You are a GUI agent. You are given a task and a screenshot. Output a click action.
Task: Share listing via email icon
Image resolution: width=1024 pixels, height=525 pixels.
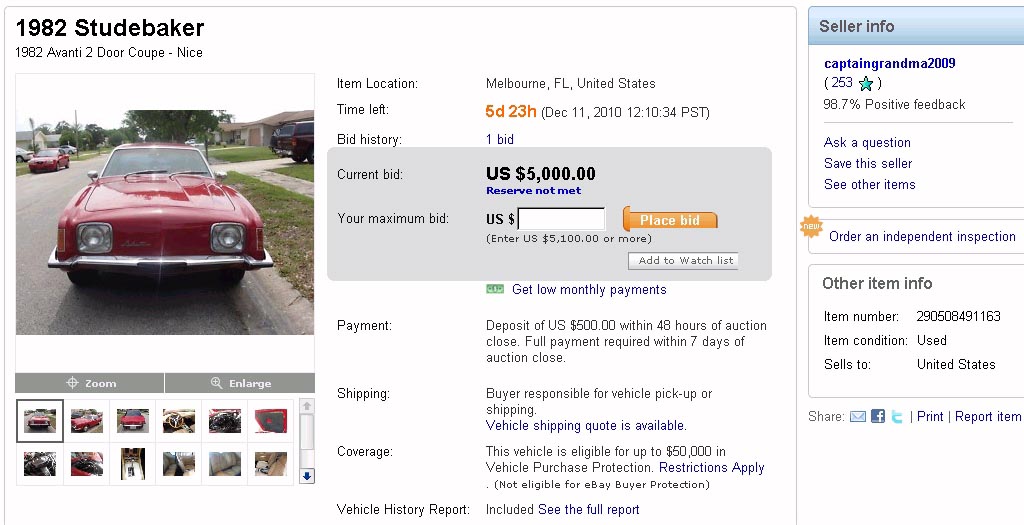pos(857,417)
